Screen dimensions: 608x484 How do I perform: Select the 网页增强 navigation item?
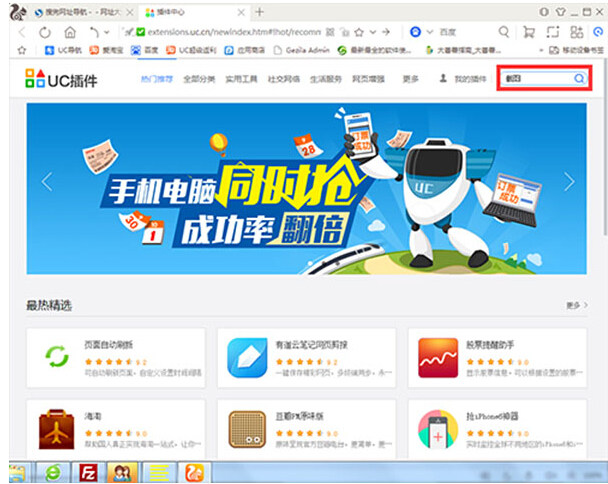pos(368,79)
